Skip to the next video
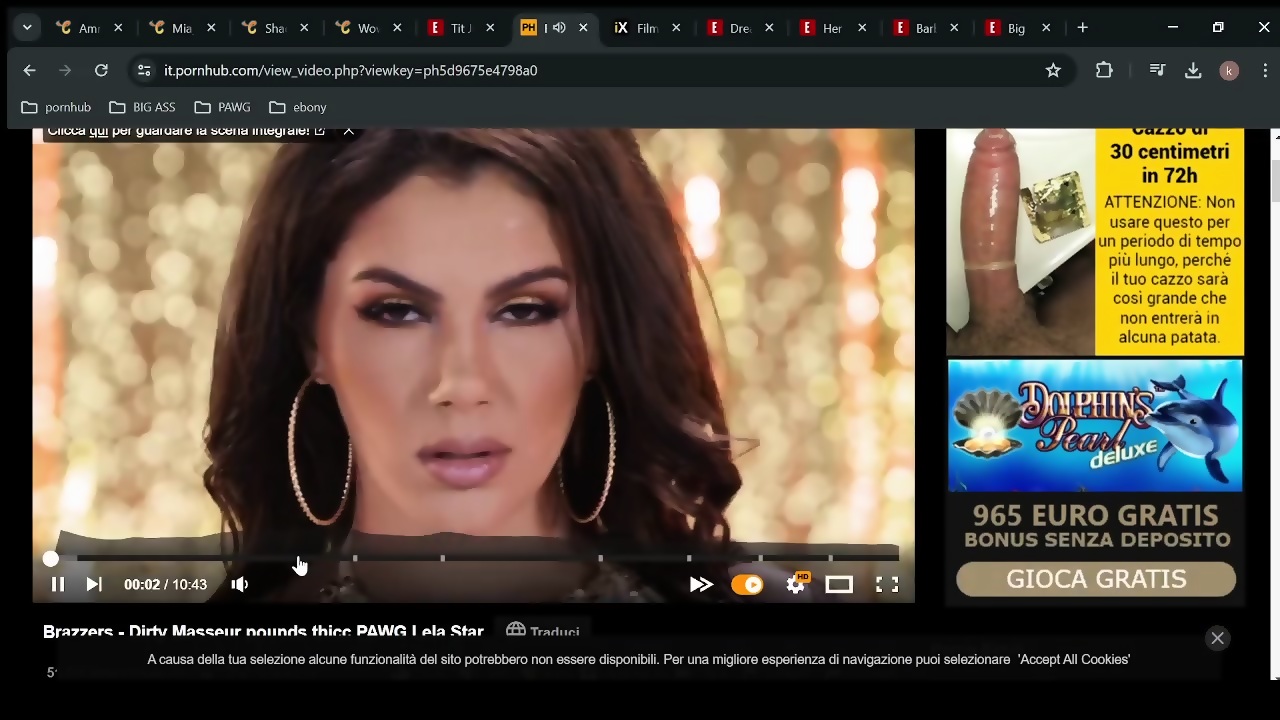The width and height of the screenshot is (1280, 720). 94,585
